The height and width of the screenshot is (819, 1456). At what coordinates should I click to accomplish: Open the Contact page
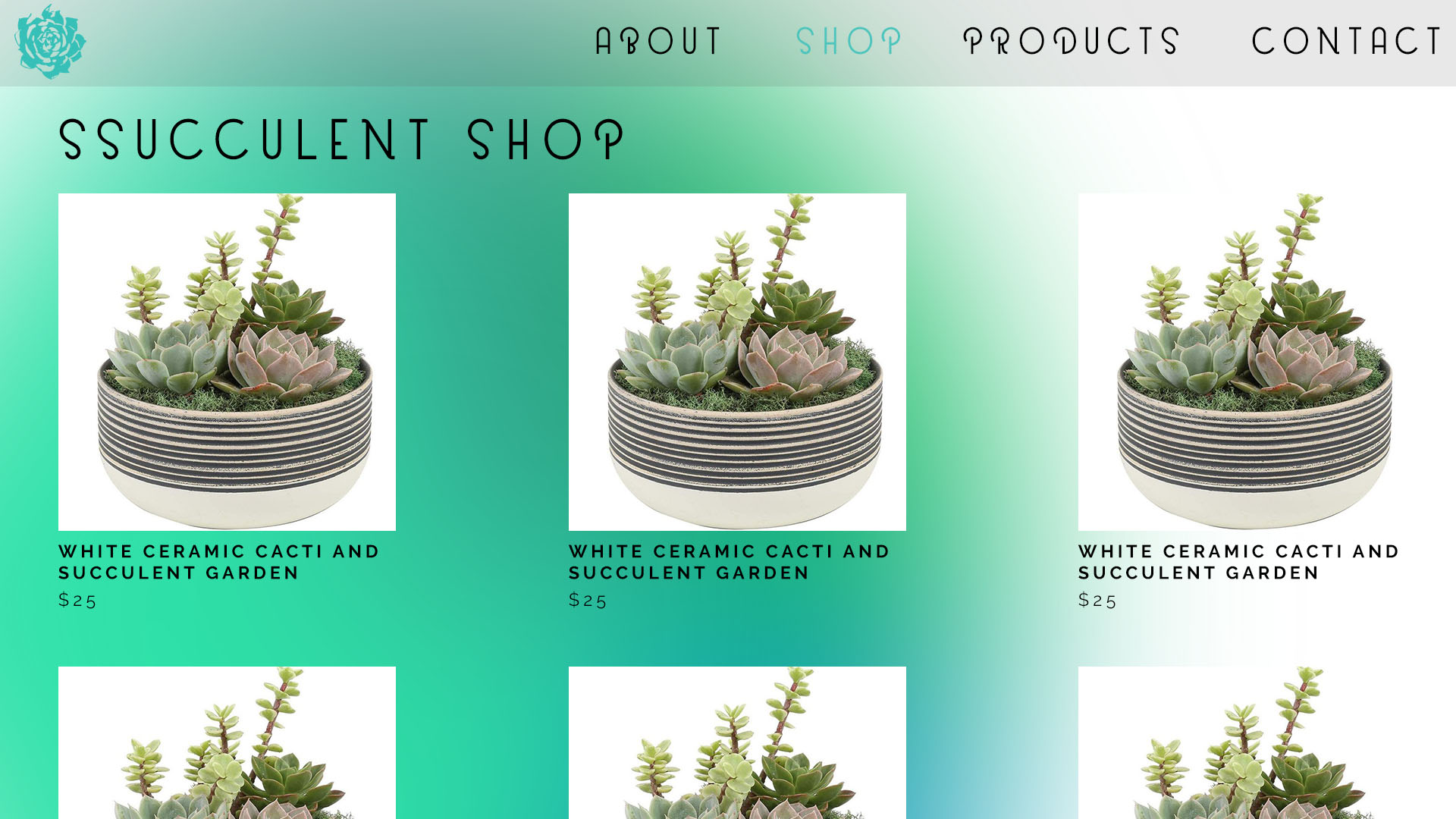point(1346,41)
